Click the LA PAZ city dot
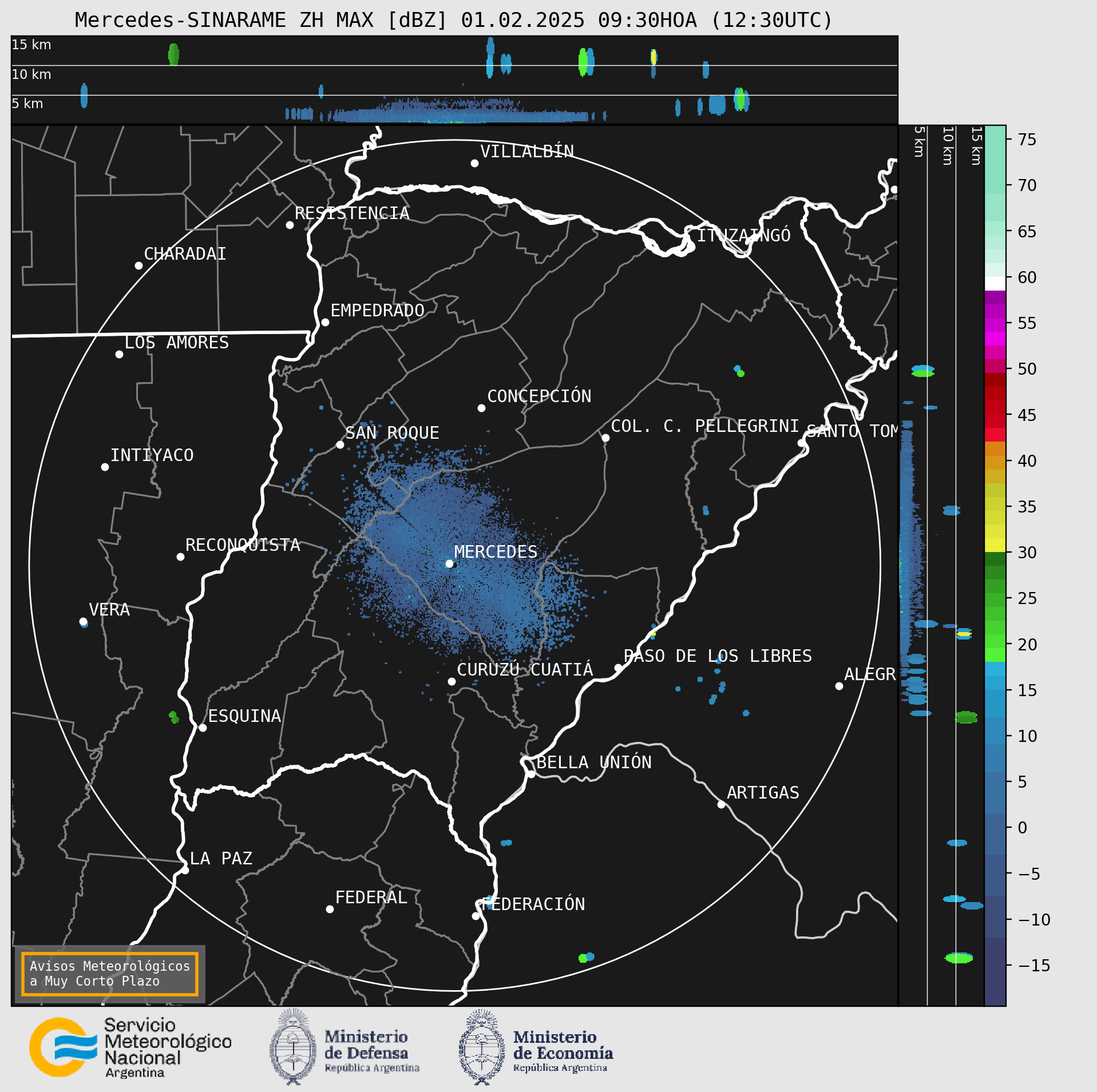 point(185,871)
